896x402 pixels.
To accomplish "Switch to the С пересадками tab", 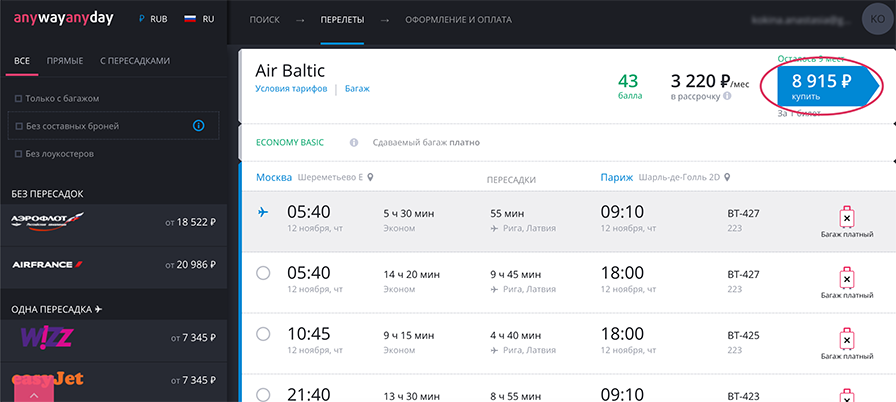I will click(x=135, y=61).
